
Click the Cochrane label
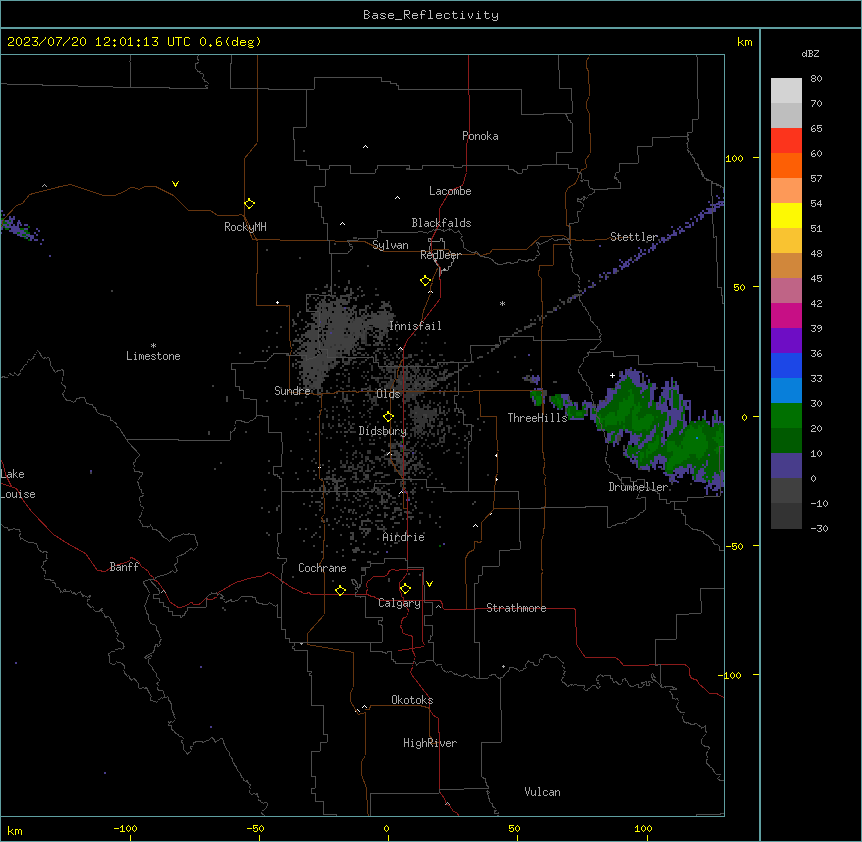pos(322,568)
